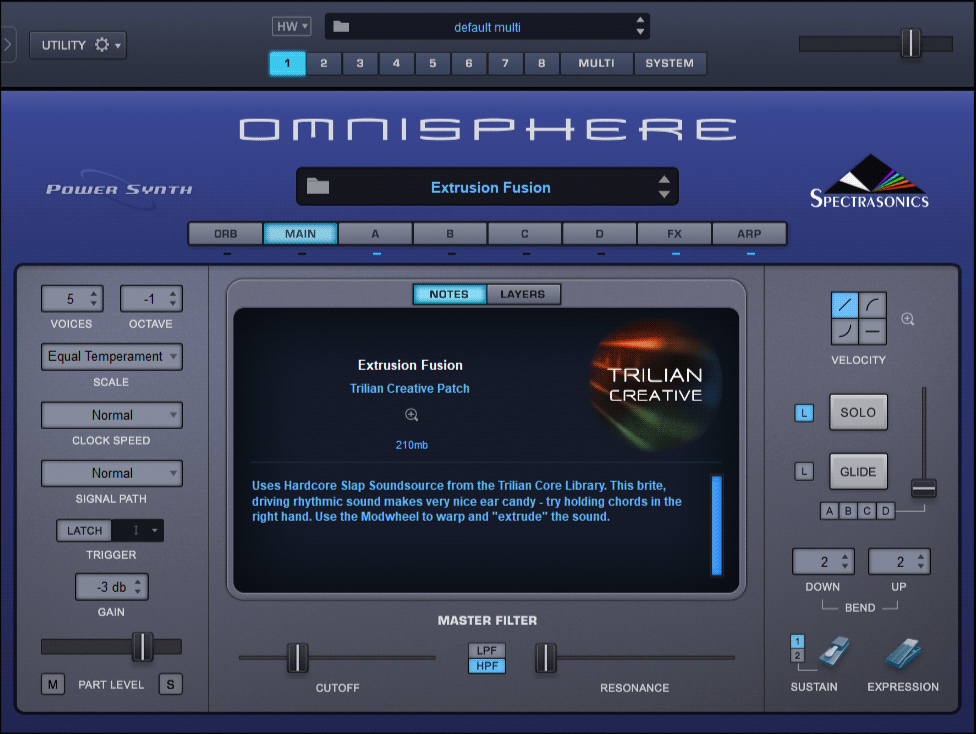The width and height of the screenshot is (976, 734).
Task: Zoom the velocity curve editor
Action: pyautogui.click(x=908, y=319)
